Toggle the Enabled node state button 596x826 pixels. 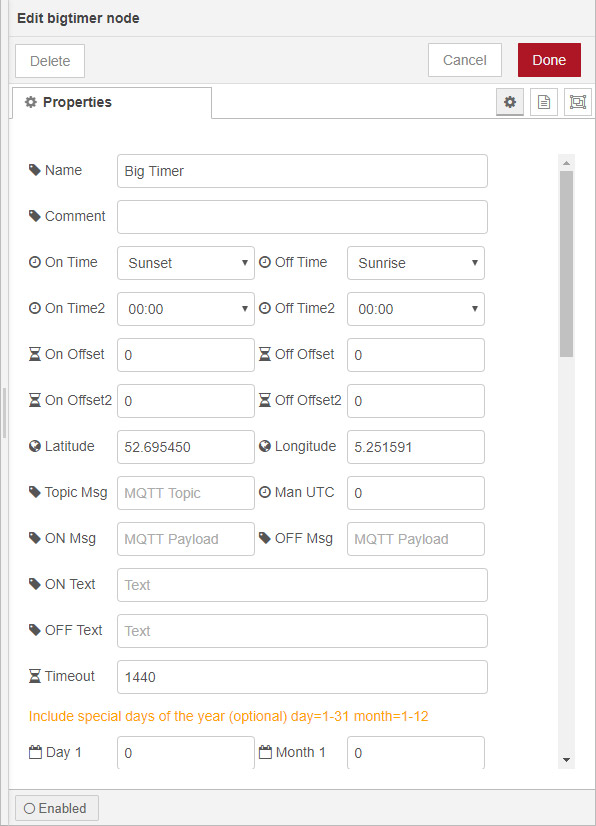click(x=57, y=808)
